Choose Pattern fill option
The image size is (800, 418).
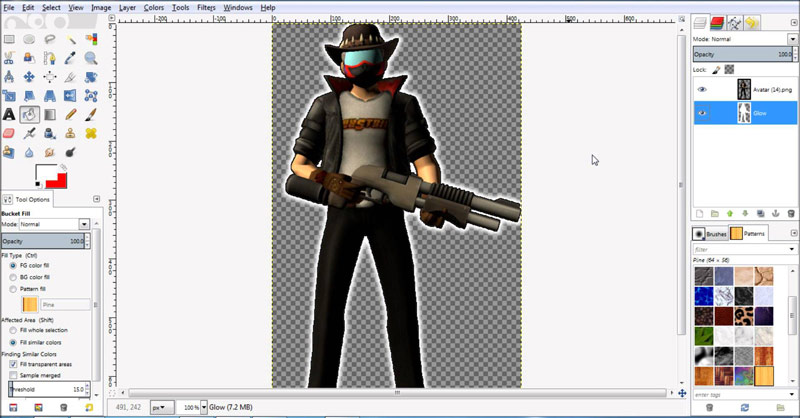coord(13,289)
